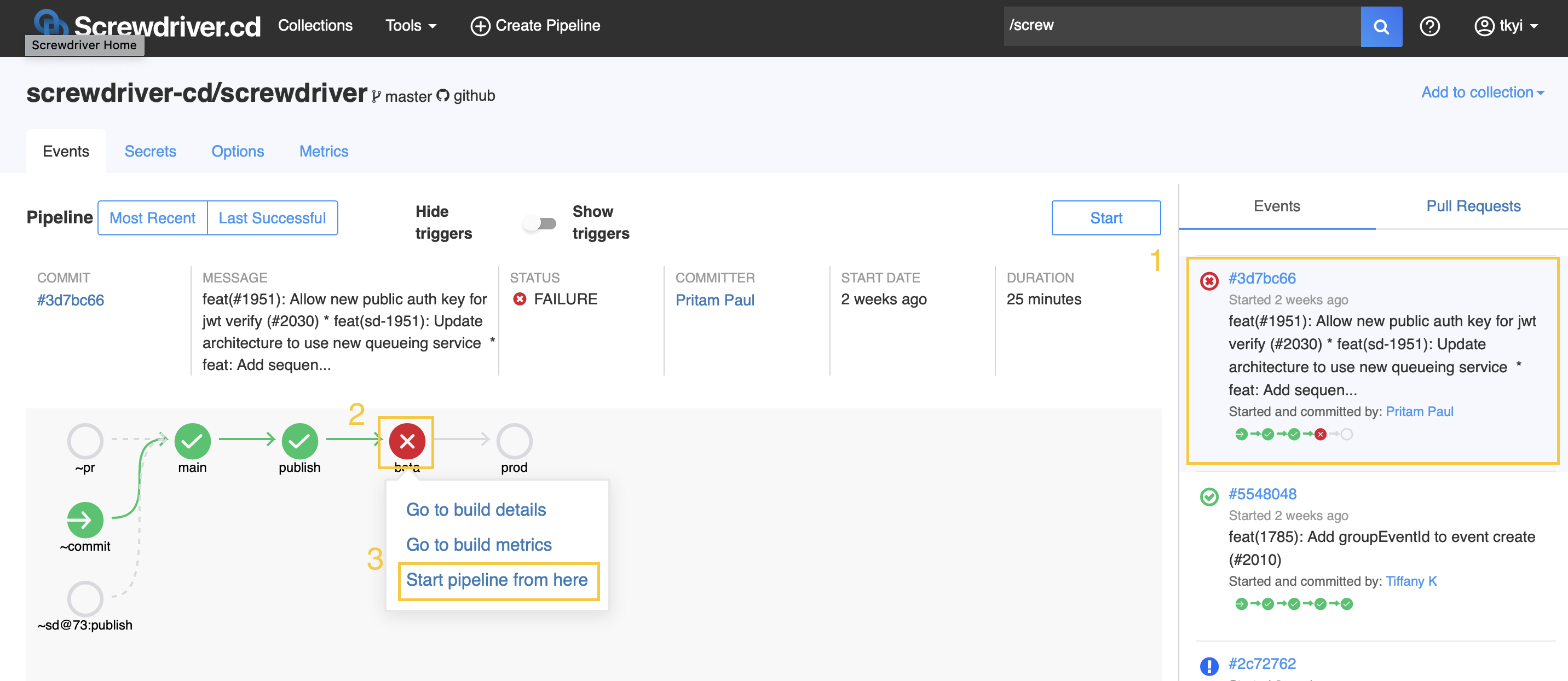Click the '25 minutes' duration value
Screen dimensions: 1568x681
pos(1044,299)
